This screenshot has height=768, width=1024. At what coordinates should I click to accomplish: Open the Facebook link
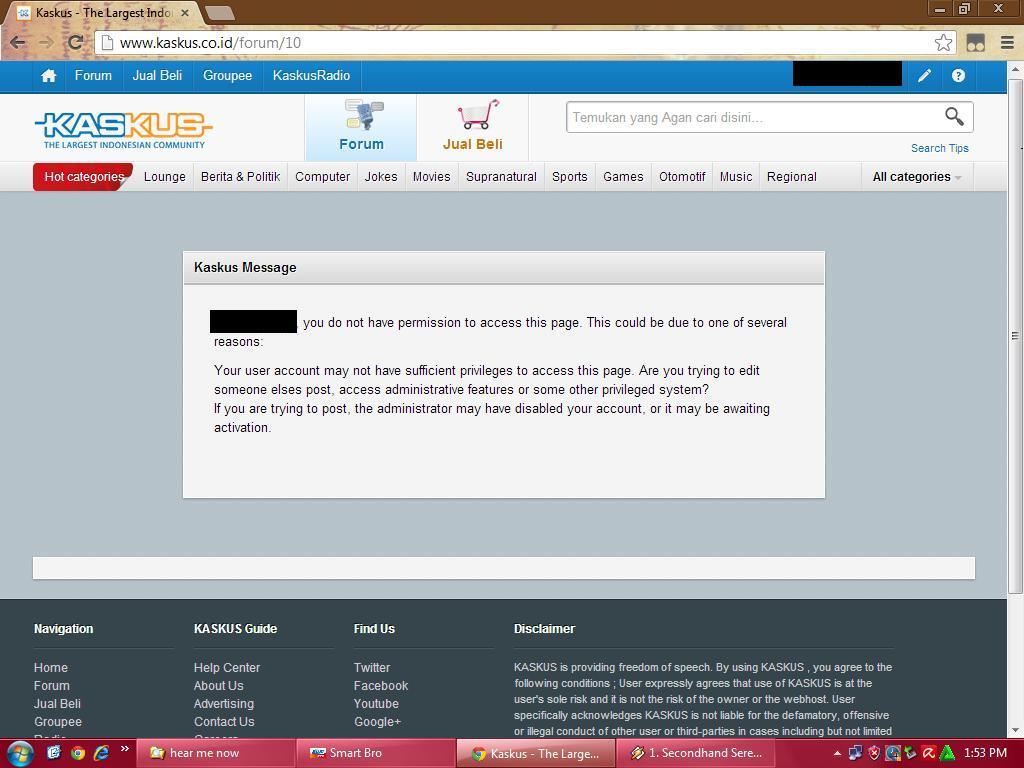(381, 686)
